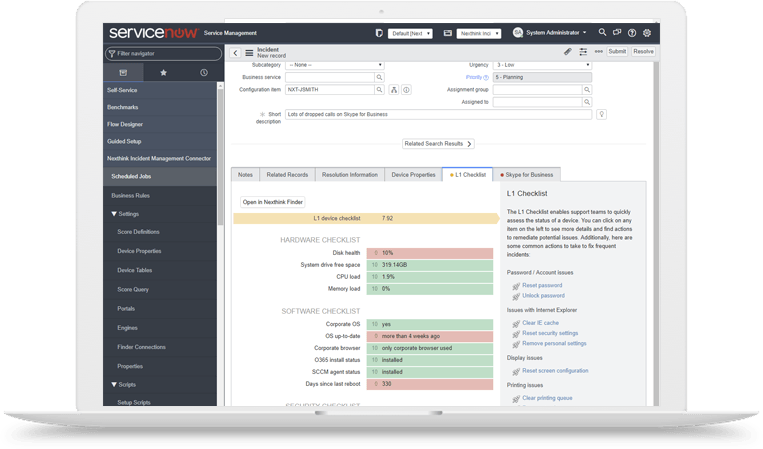Open the Urgency dropdown
This screenshot has width=763, height=449.
pyautogui.click(x=543, y=65)
